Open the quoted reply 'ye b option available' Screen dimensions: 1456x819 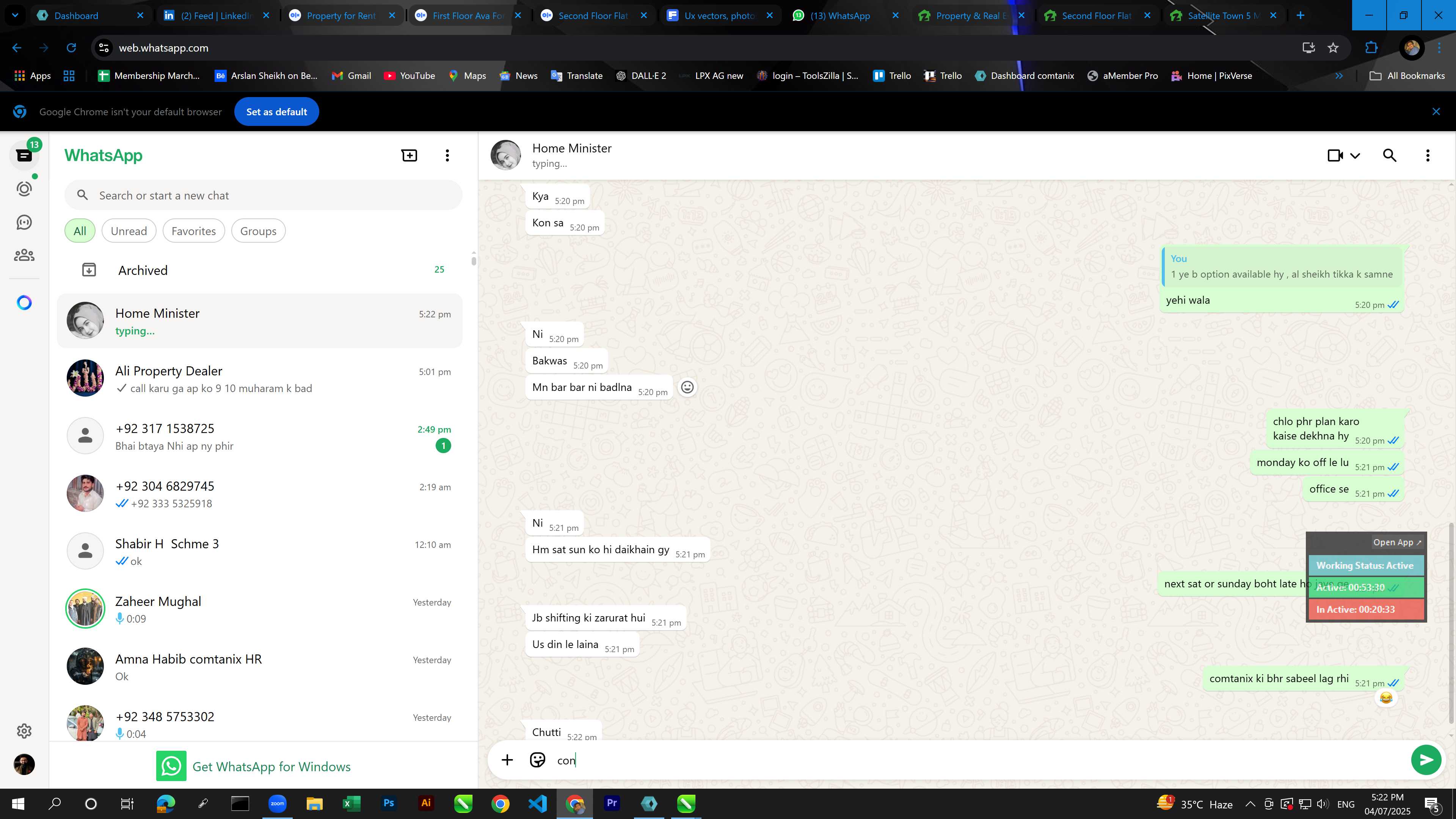[x=1282, y=267]
